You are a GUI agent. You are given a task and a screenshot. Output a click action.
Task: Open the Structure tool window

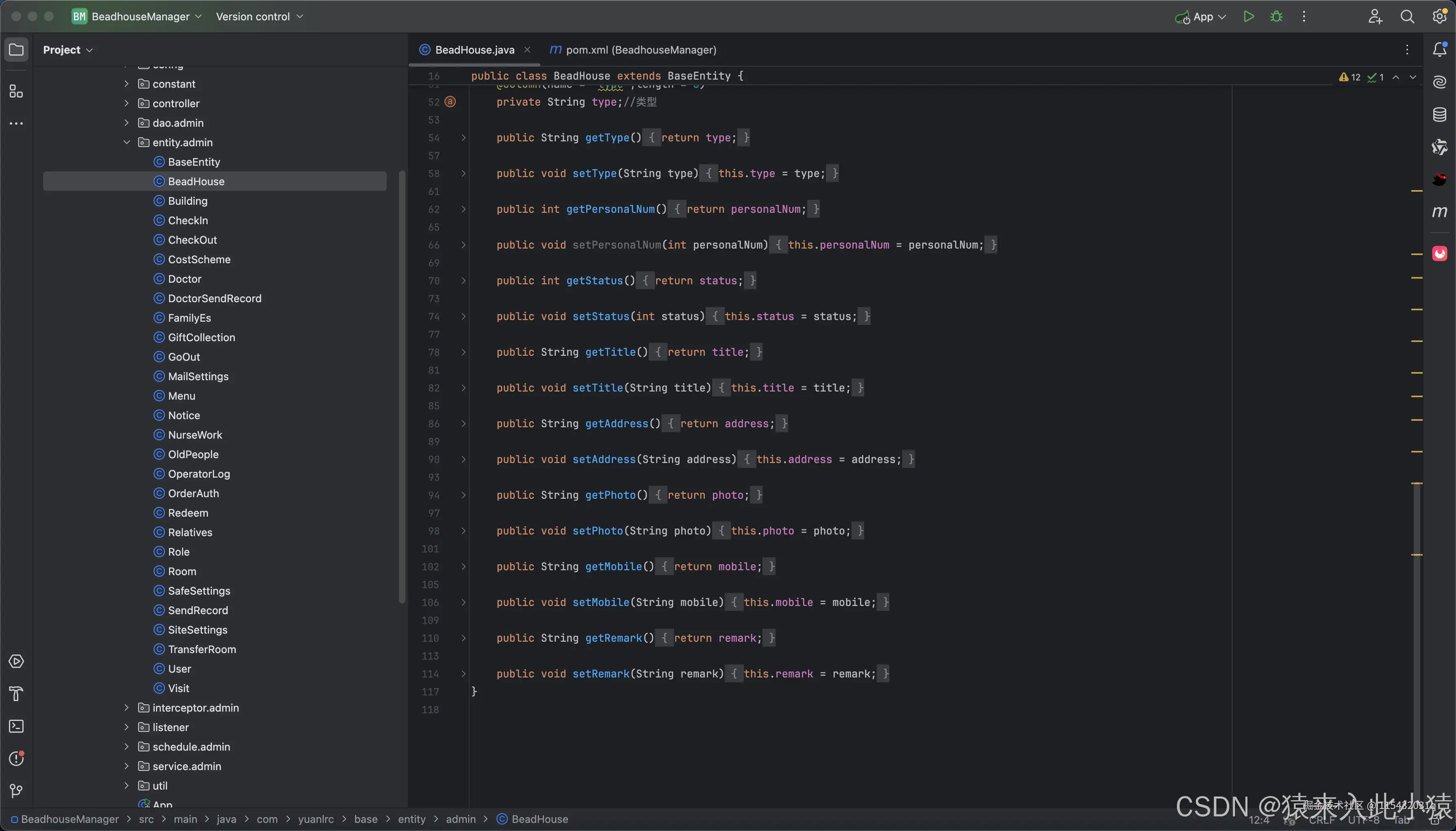tap(16, 91)
